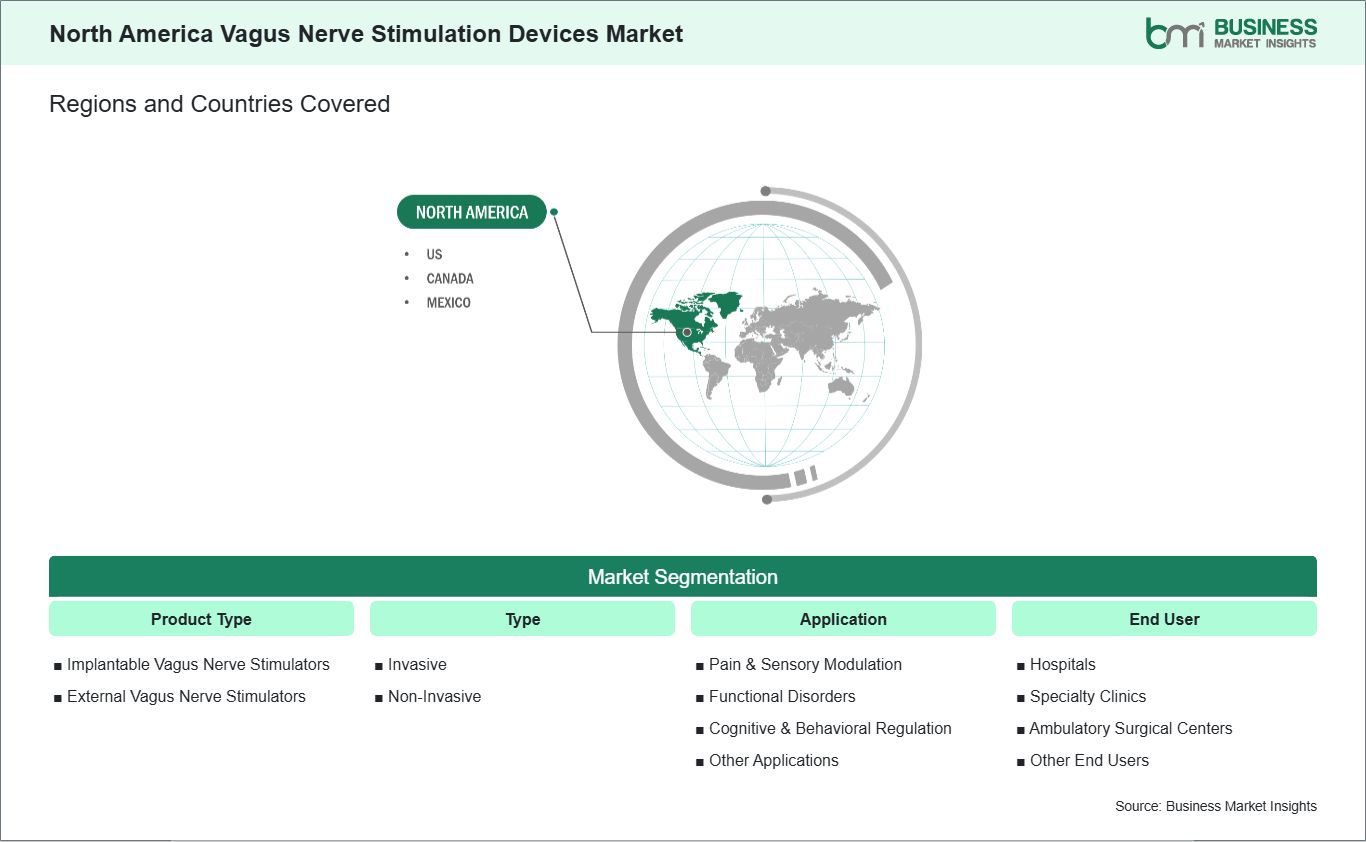Viewport: 1366px width, 842px height.
Task: Click the Market Segmentation green banner
Action: pos(683,577)
